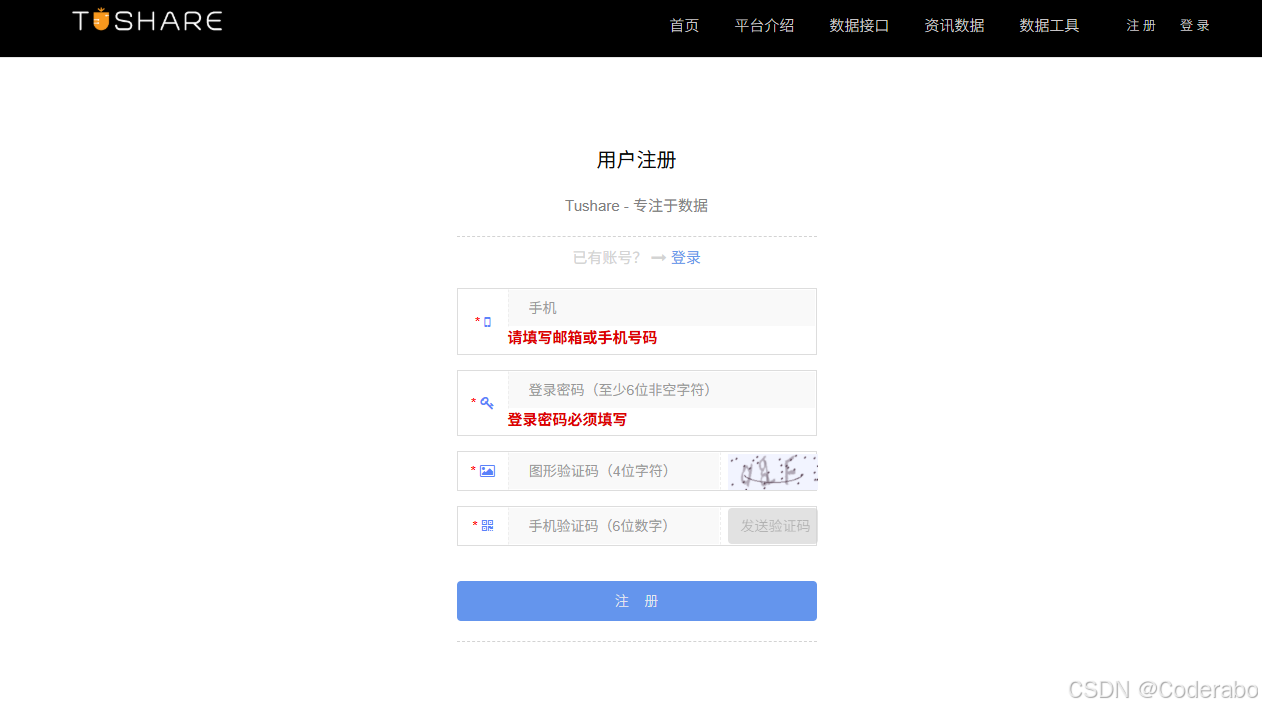Open the 数据接口 navigation item
The image size is (1262, 711).
tap(859, 25)
